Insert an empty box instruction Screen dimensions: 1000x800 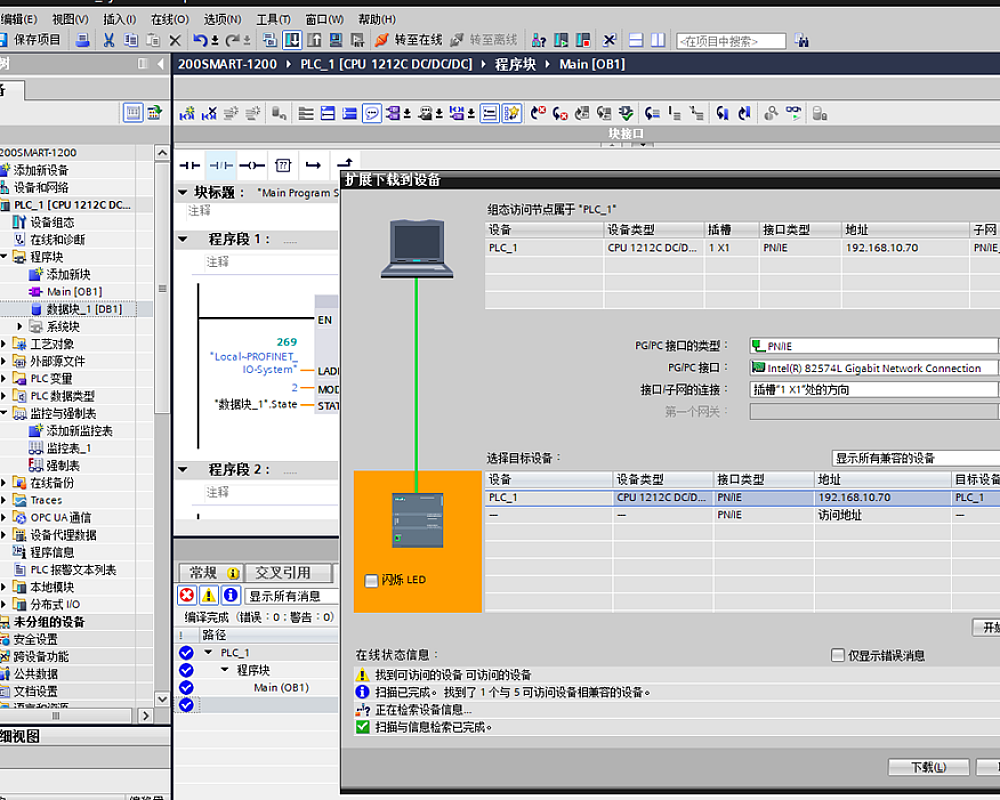[283, 165]
